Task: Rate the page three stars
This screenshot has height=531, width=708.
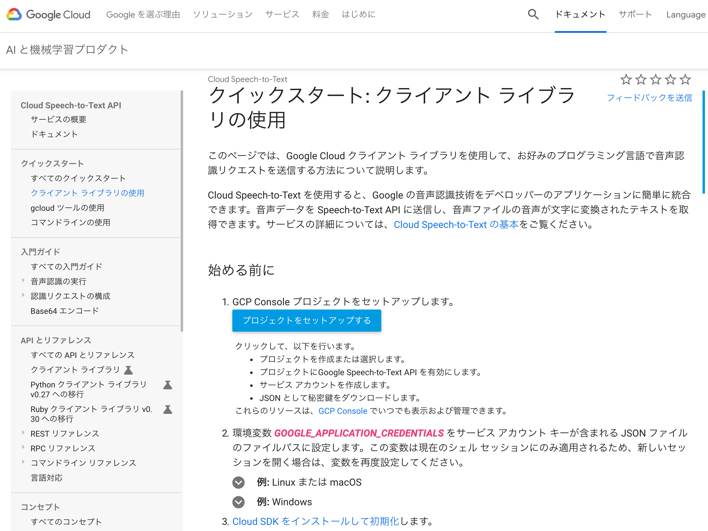Action: [x=656, y=80]
